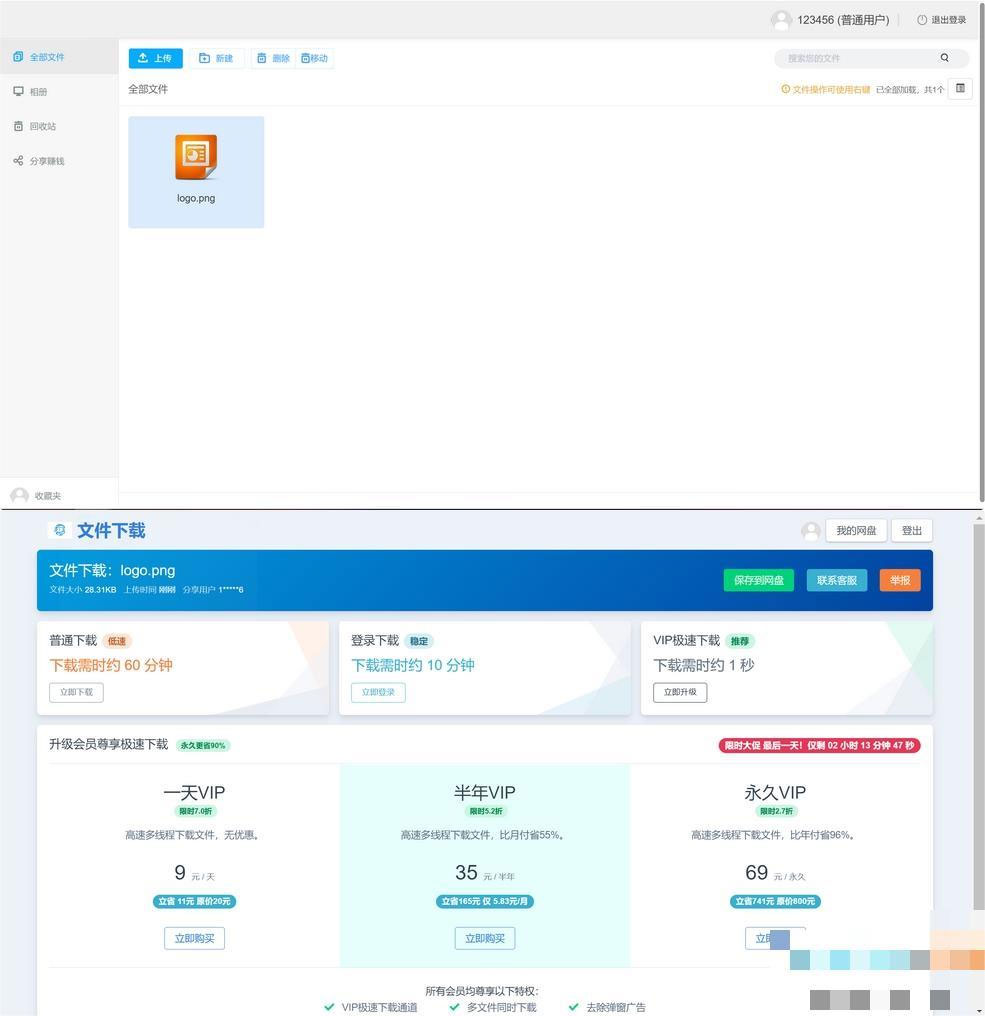Click 立即升级 under VIP极速下载
The image size is (985, 1016).
tap(679, 691)
